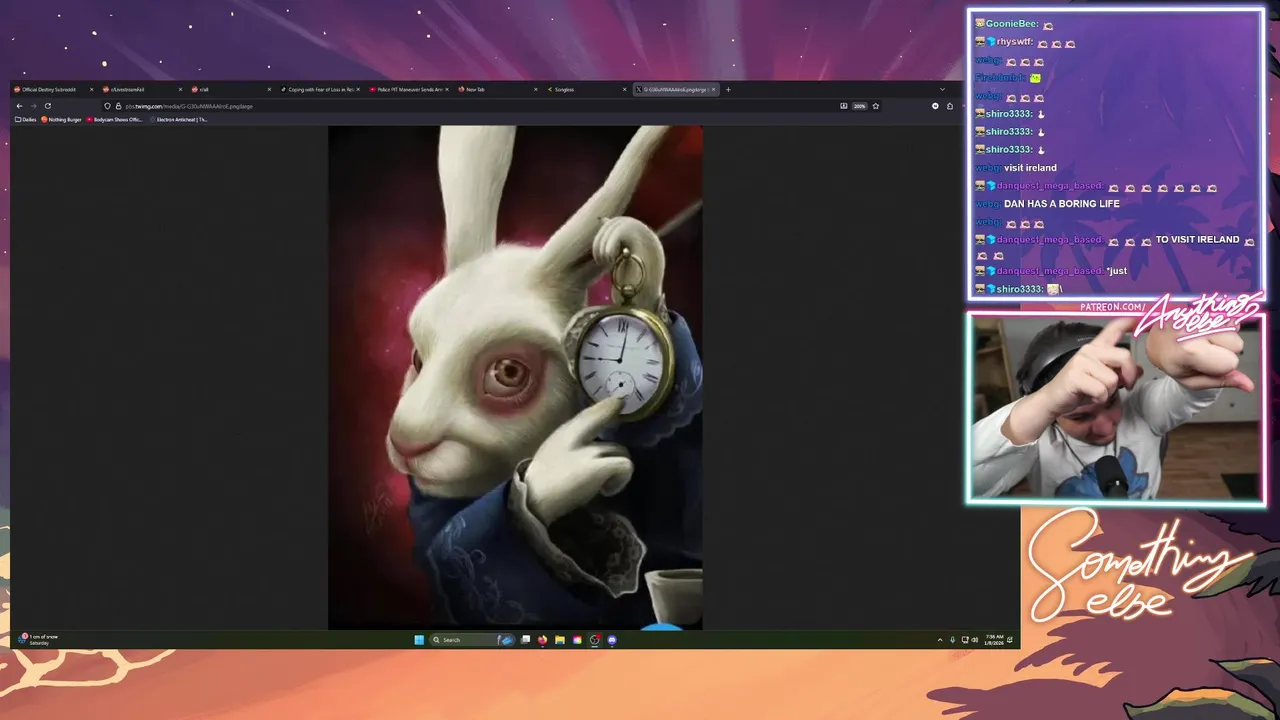Show hidden system tray icons
This screenshot has width=1280, height=720.
coord(940,640)
